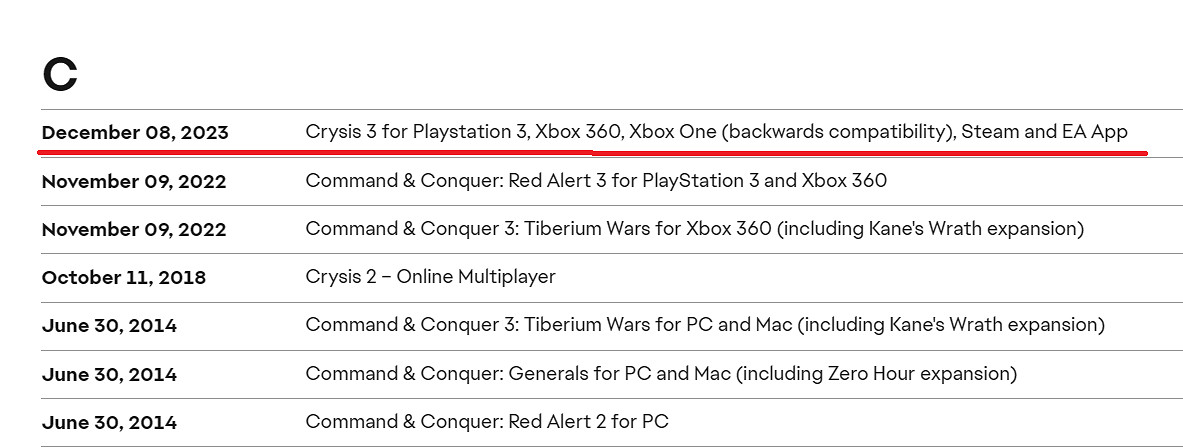The height and width of the screenshot is (448, 1183).
Task: Click the December 08, 2023 date
Action: point(135,133)
